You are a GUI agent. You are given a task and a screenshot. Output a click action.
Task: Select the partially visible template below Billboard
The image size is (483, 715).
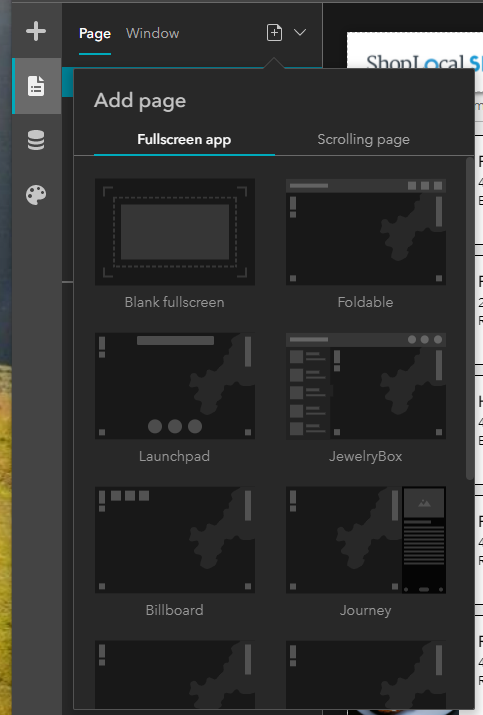click(x=175, y=674)
